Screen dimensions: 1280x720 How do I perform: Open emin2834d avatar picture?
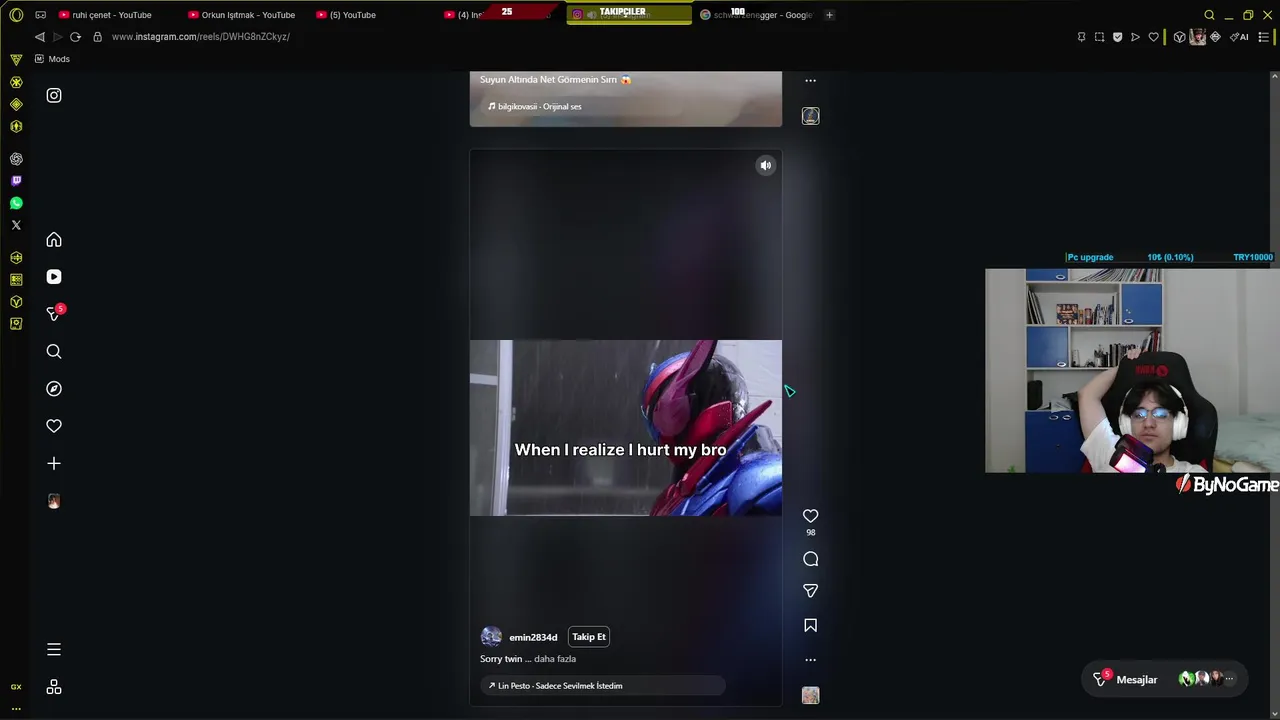(x=491, y=637)
